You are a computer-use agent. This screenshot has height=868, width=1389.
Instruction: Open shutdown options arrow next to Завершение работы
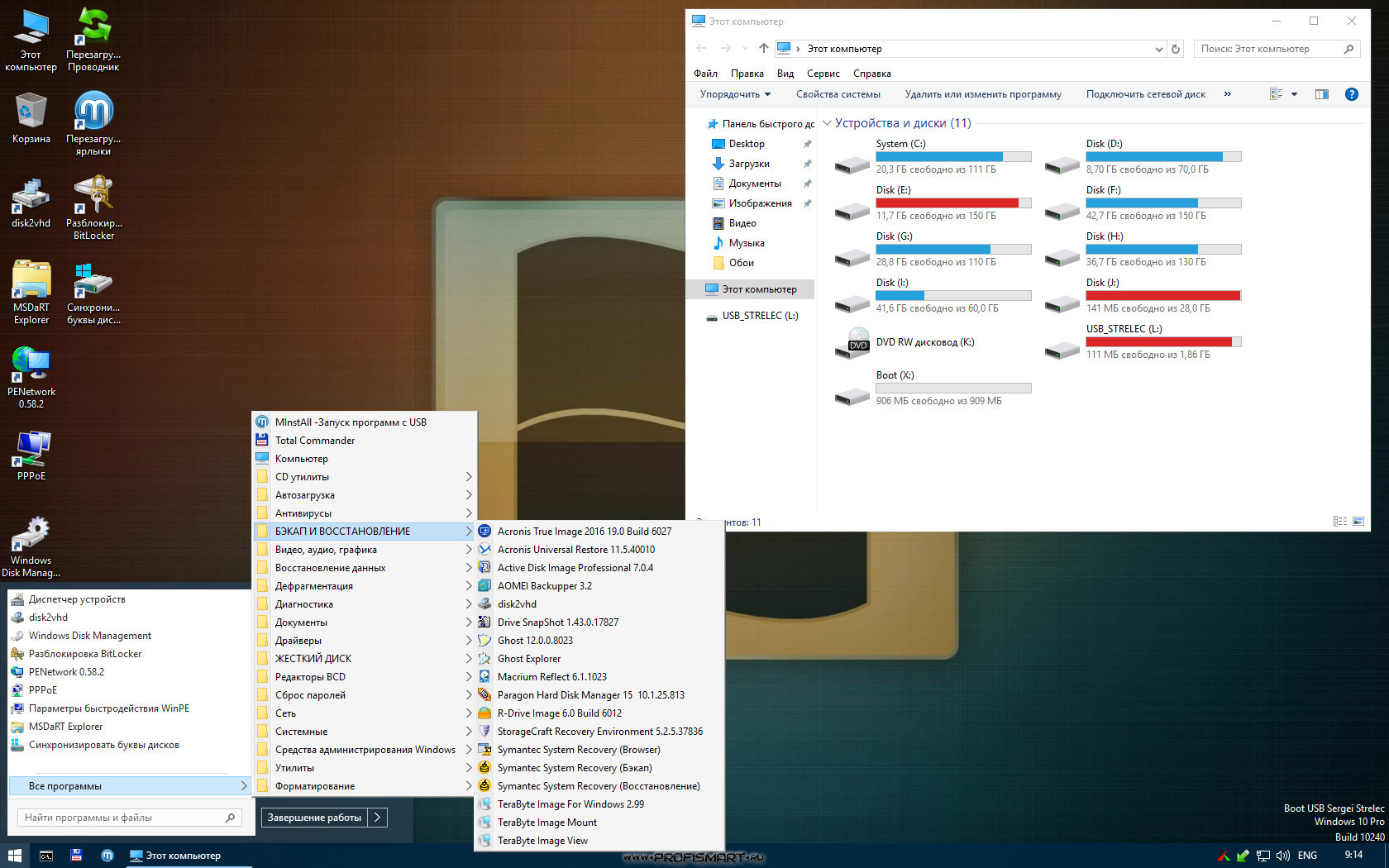pyautogui.click(x=378, y=818)
